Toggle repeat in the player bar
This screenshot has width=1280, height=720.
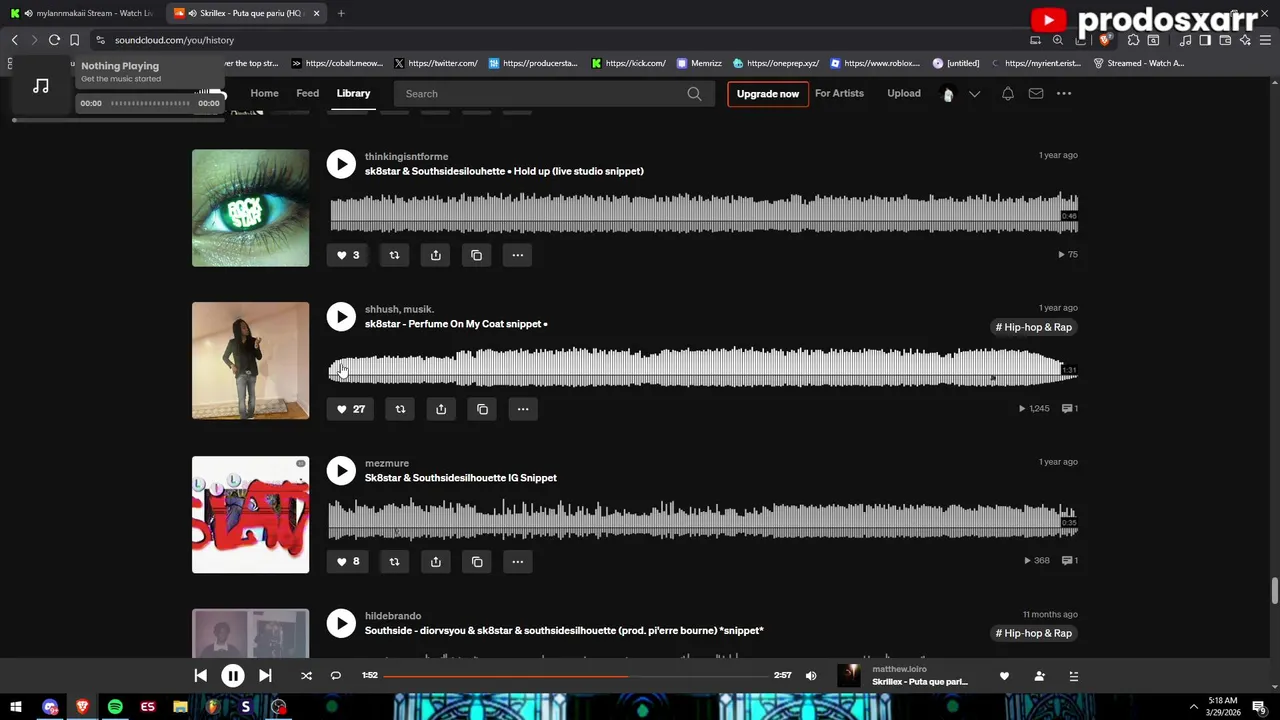tap(336, 676)
